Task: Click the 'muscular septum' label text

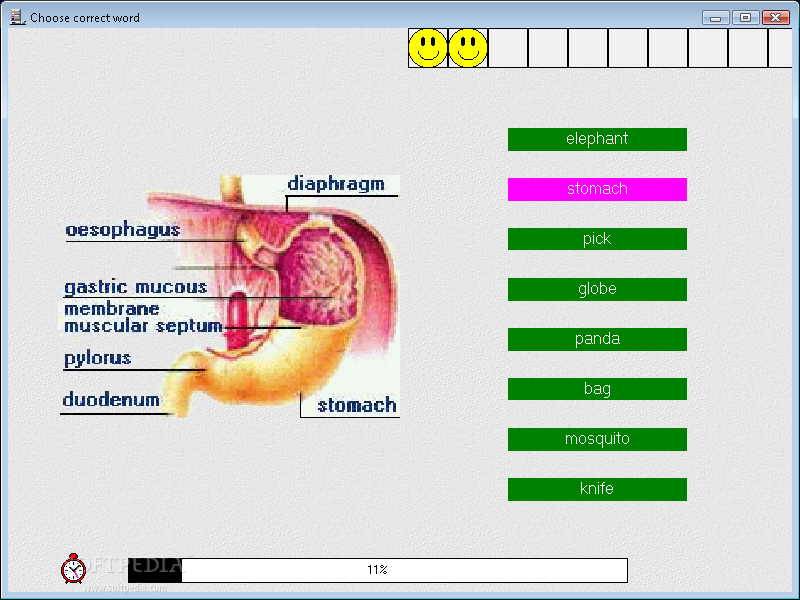Action: pyautogui.click(x=143, y=326)
